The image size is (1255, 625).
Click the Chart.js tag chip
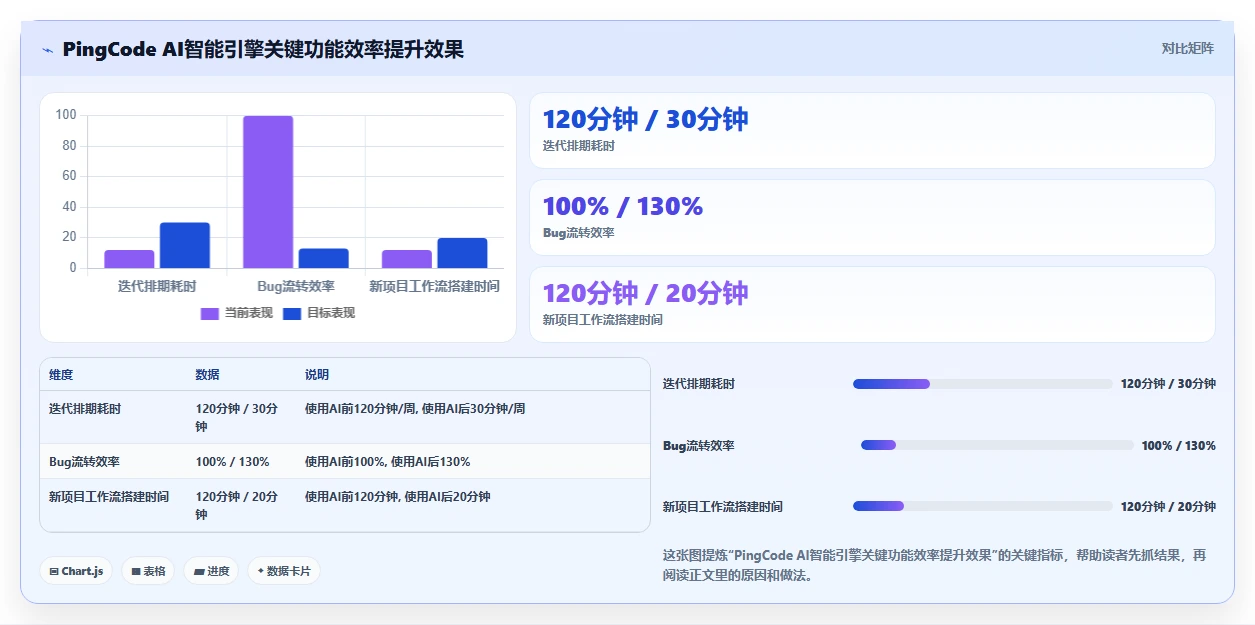tap(76, 571)
